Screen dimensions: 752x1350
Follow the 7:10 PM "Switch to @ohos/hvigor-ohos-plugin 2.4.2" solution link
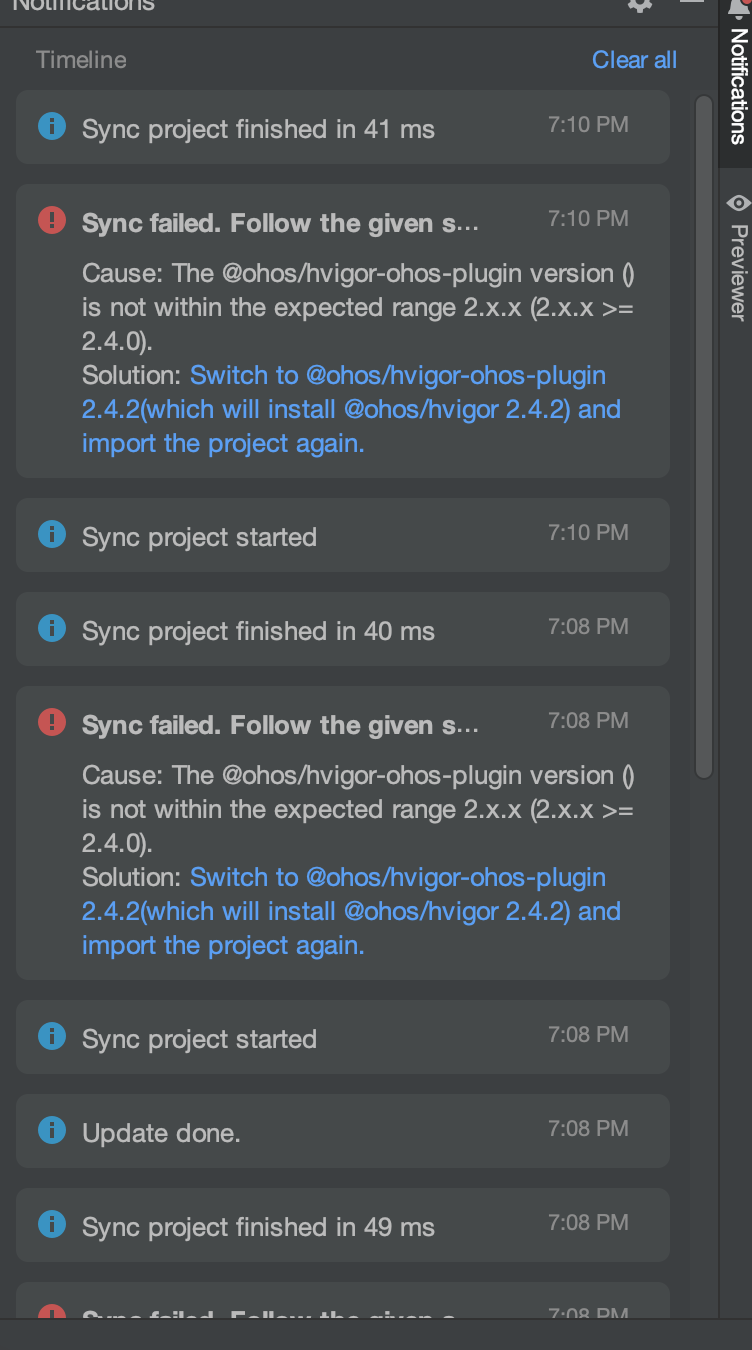(x=351, y=409)
